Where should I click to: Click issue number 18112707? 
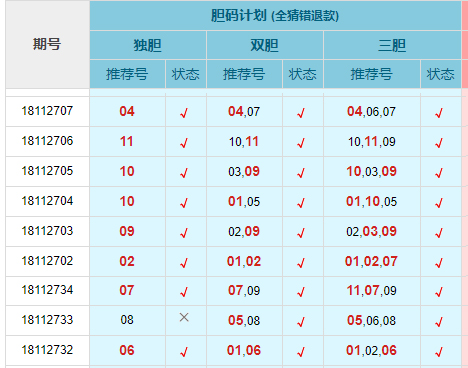(47, 111)
